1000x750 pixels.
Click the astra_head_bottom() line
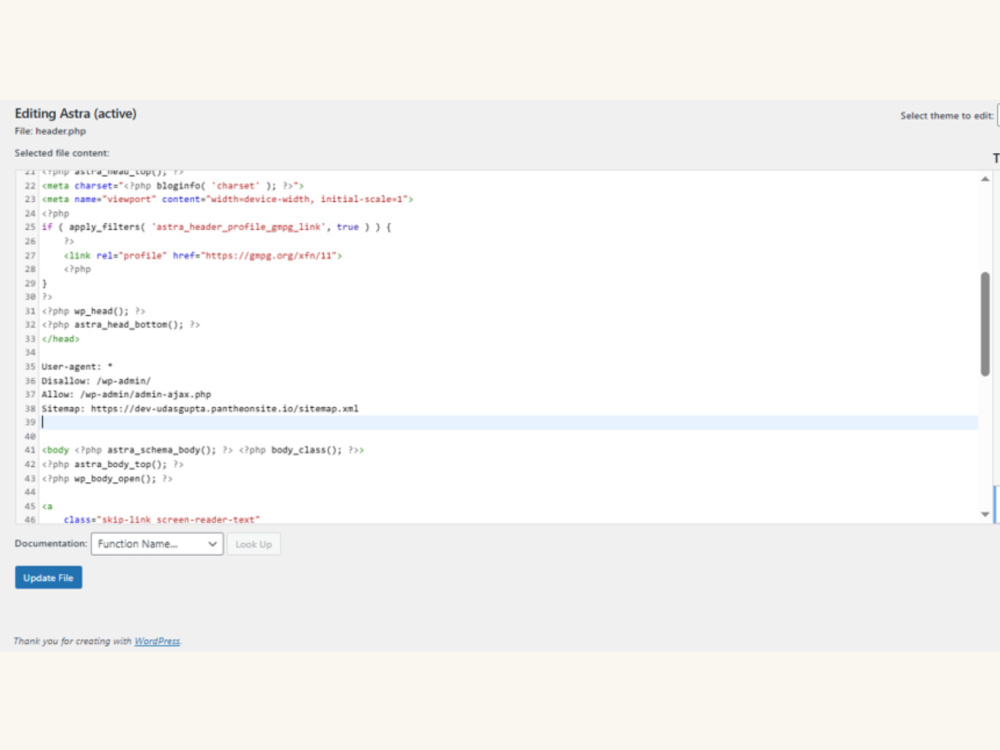[x=121, y=325]
